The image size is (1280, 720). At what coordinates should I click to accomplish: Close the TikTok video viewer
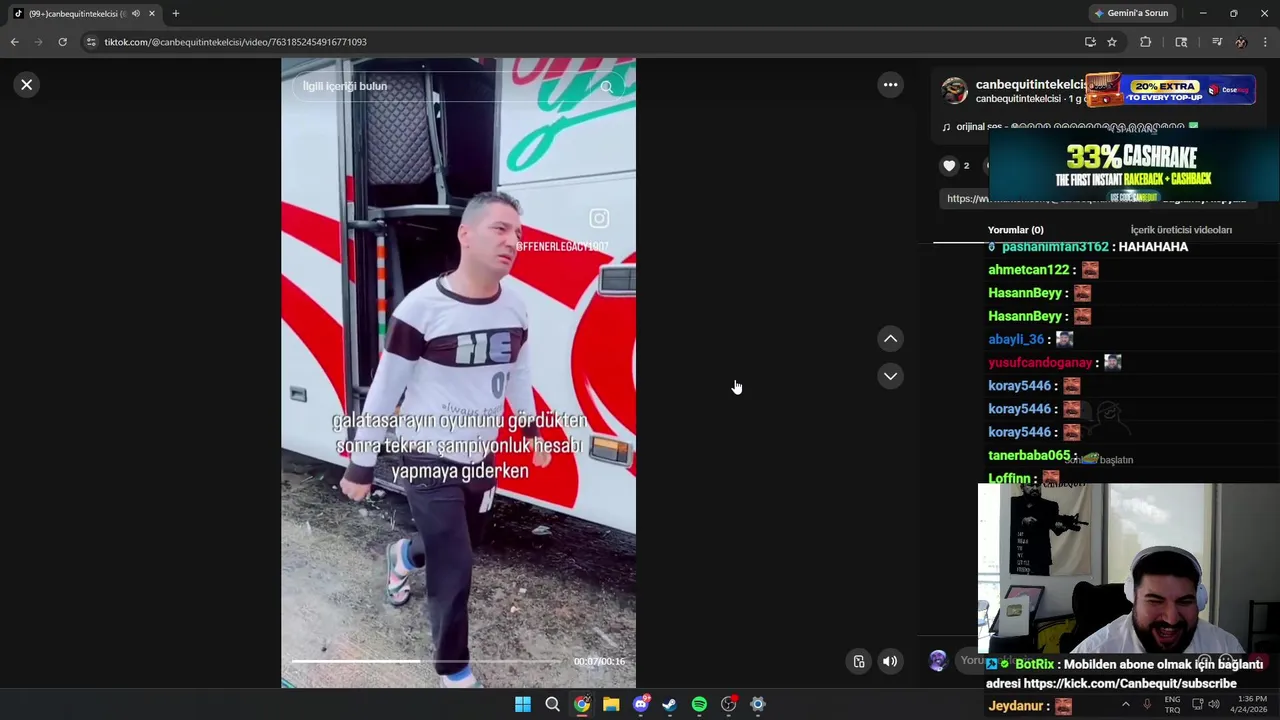[x=27, y=85]
